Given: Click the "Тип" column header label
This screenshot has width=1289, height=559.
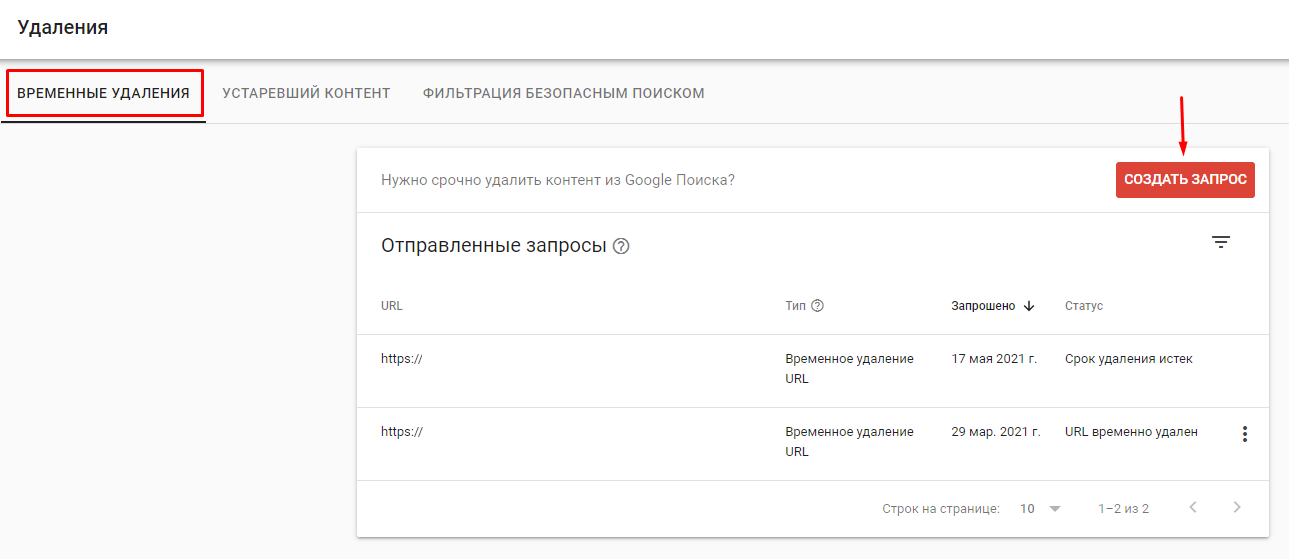Looking at the screenshot, I should 795,306.
